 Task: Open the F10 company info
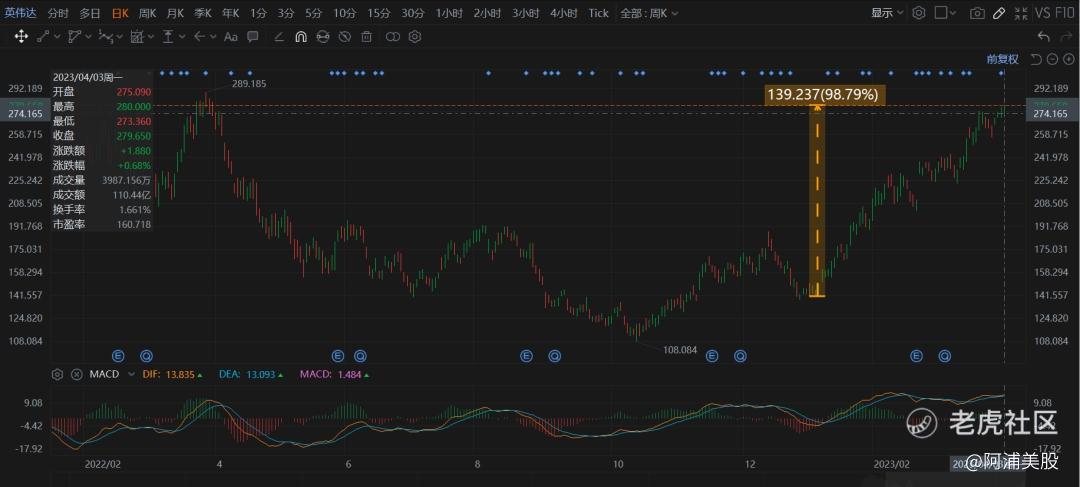[1066, 13]
